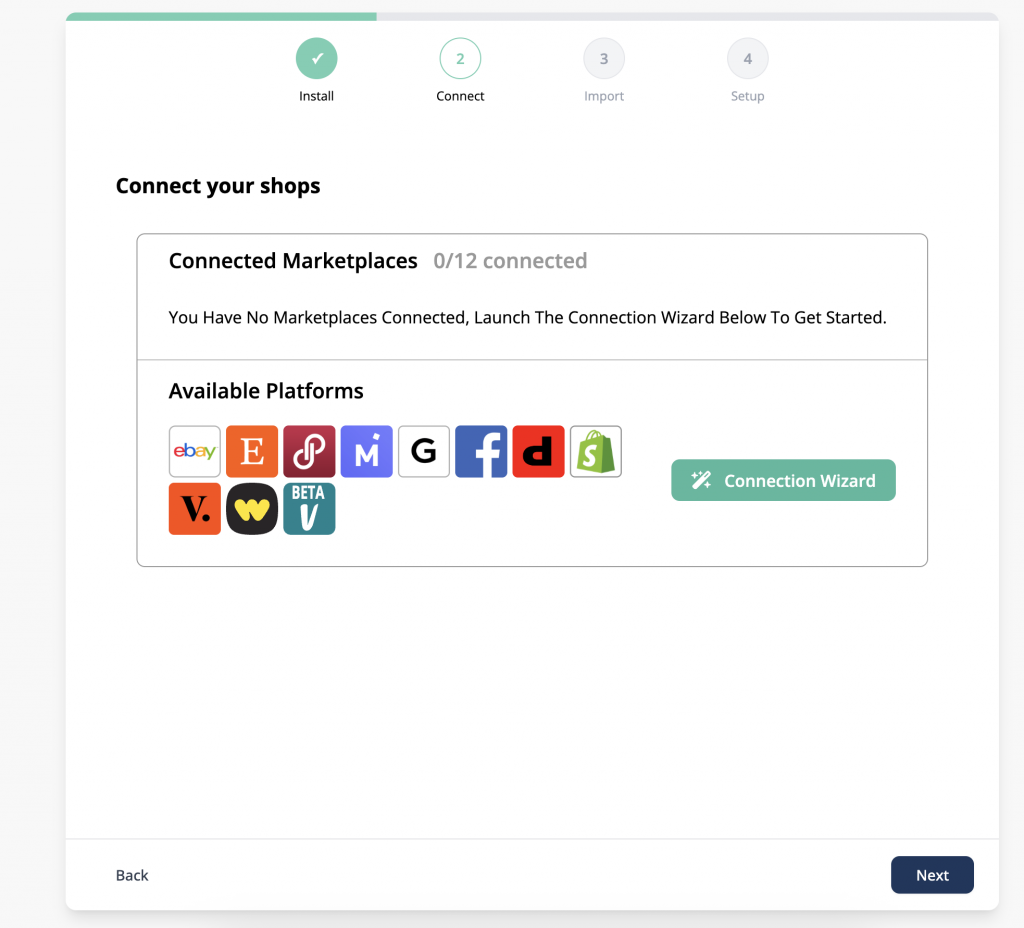Click the green onboarding progress bar
The image size is (1024, 928).
coord(221,16)
